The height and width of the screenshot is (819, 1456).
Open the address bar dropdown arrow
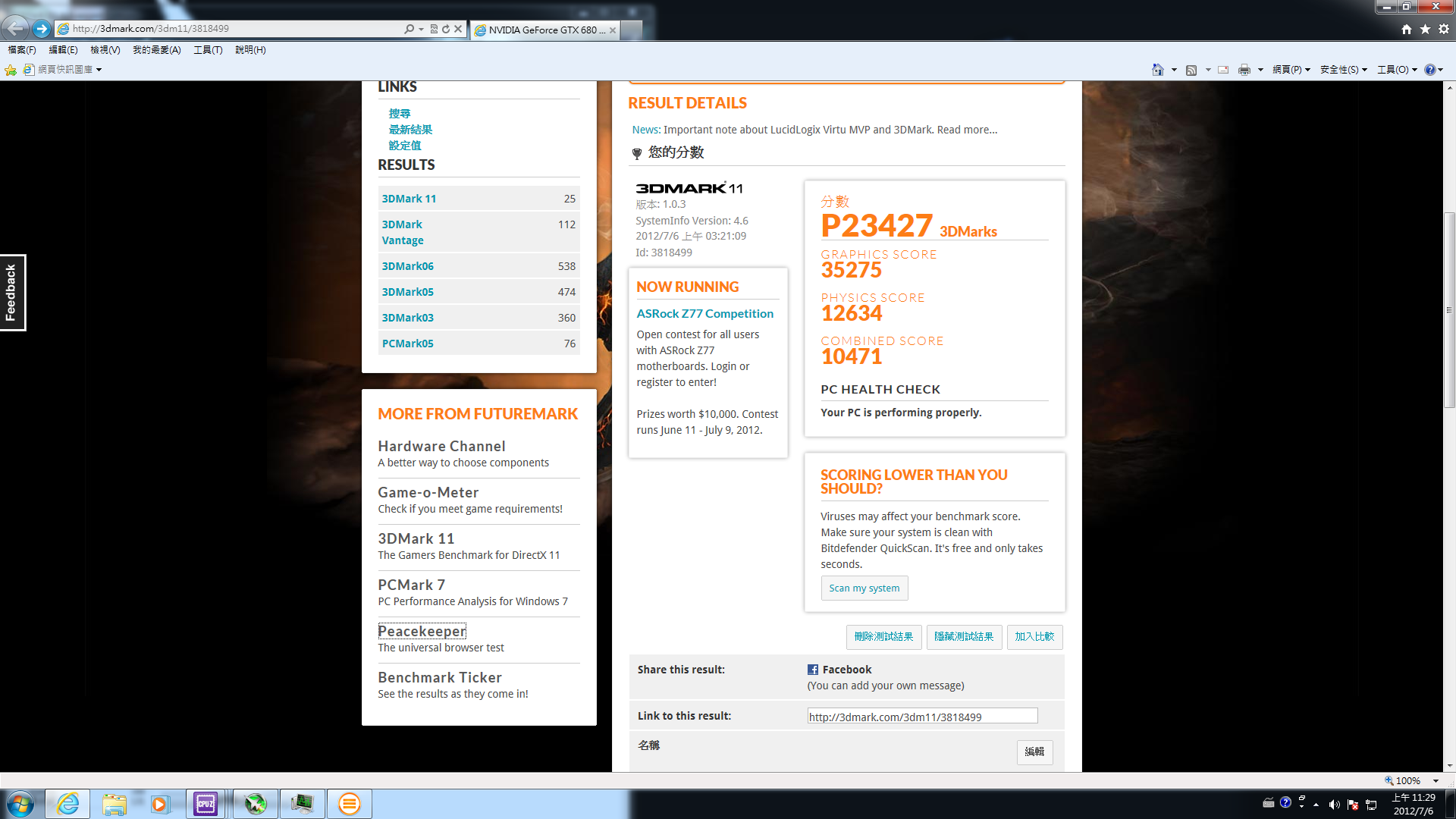pos(422,29)
